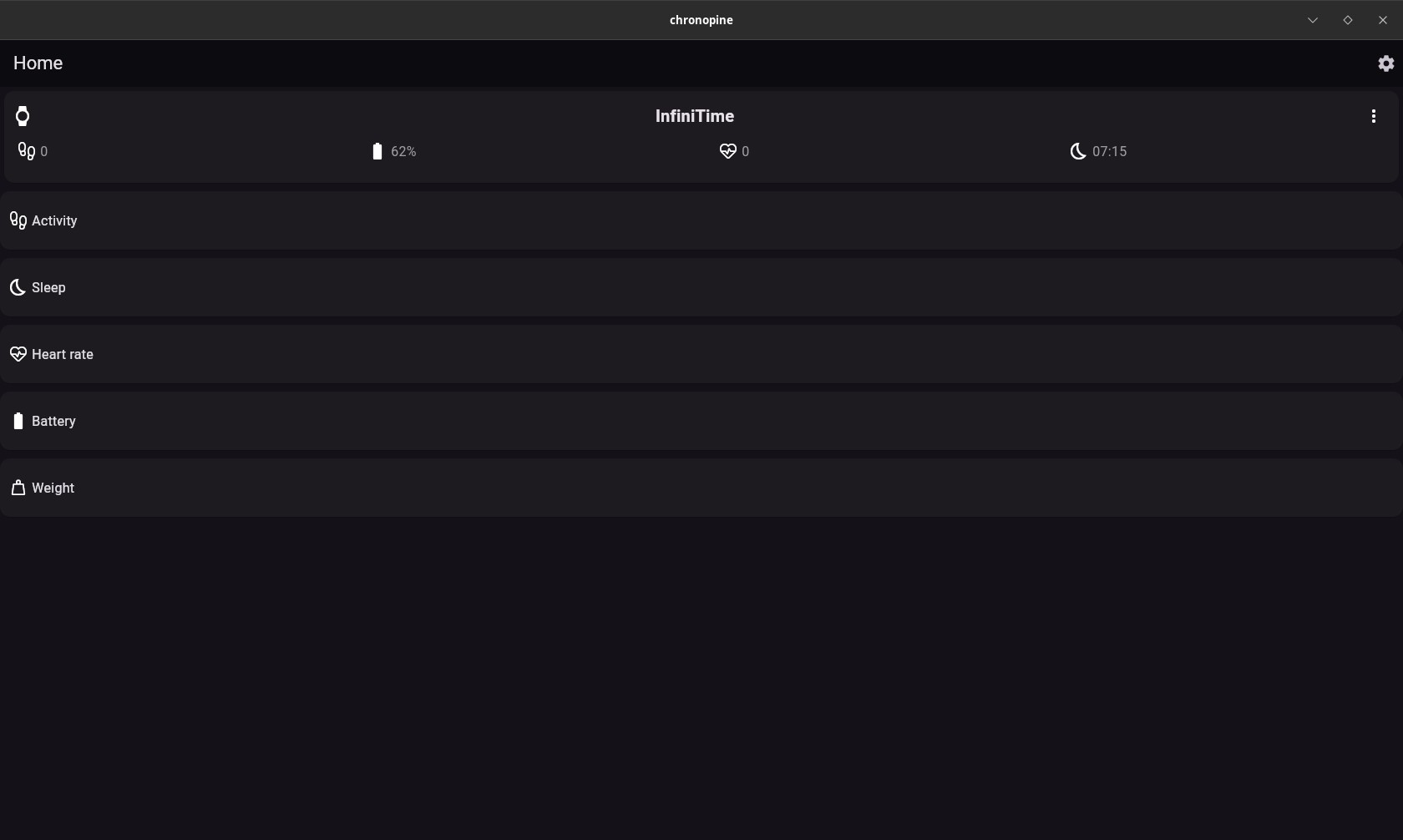Click the Heart rate row icon
Viewport: 1403px width, 840px height.
pos(18,354)
